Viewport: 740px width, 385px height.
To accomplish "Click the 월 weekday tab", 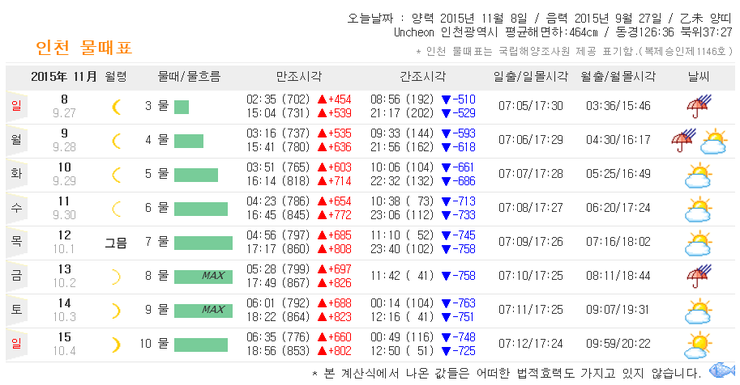I will [x=17, y=141].
